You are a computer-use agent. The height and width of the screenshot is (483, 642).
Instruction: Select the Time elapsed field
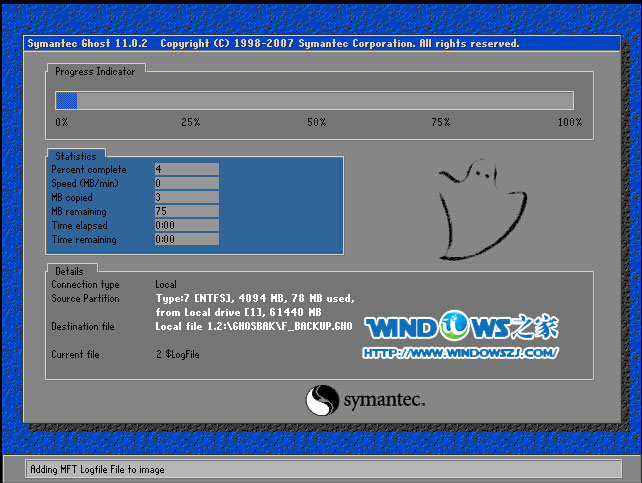[186, 226]
